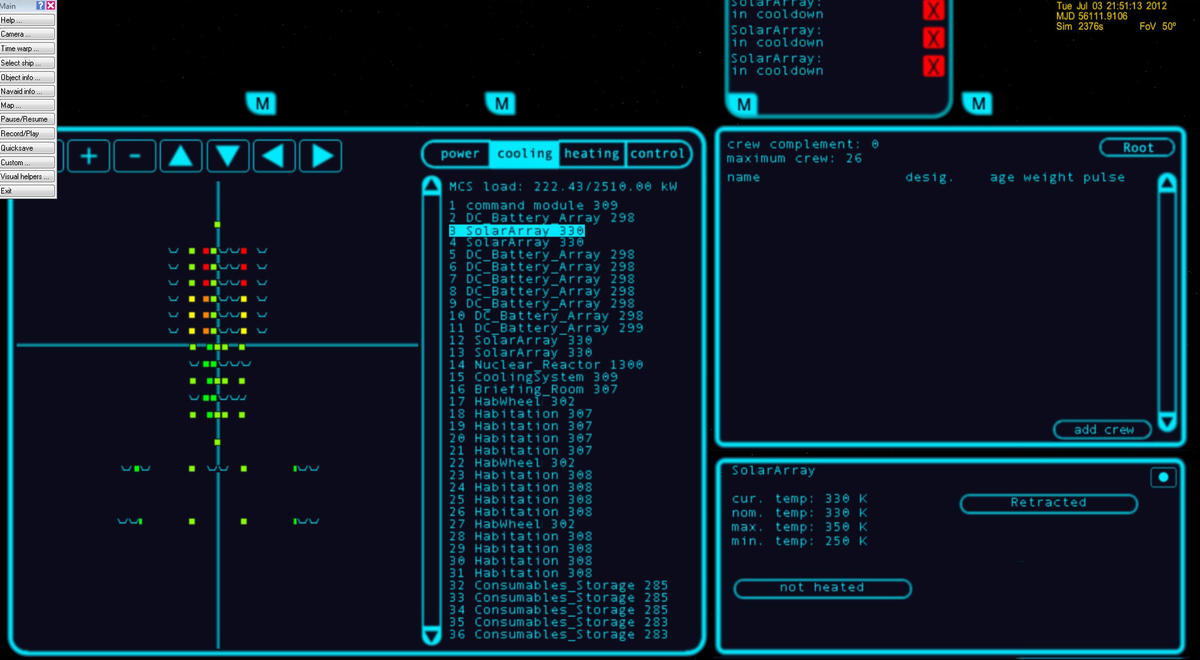Click the crew list scrollbar down arrow
This screenshot has height=660, width=1200.
(1166, 421)
